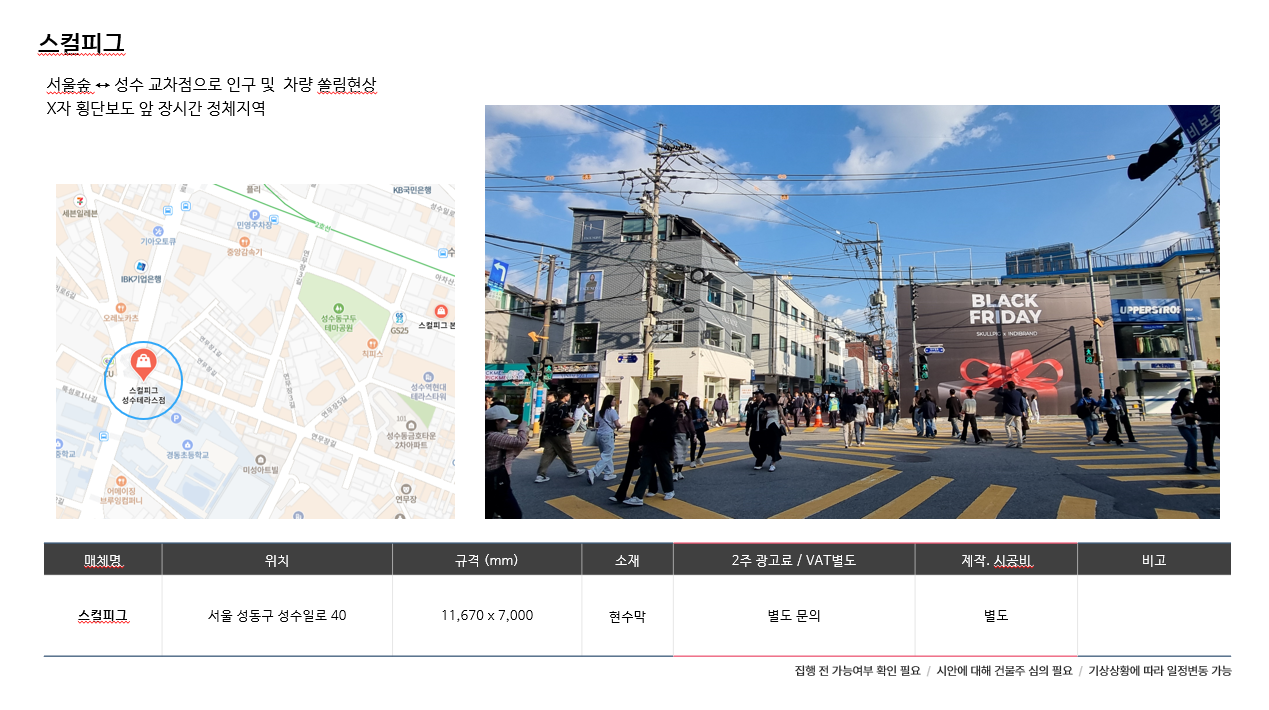Click the 성수동구두 테마공원 park icon
This screenshot has width=1269, height=710.
pos(338,308)
